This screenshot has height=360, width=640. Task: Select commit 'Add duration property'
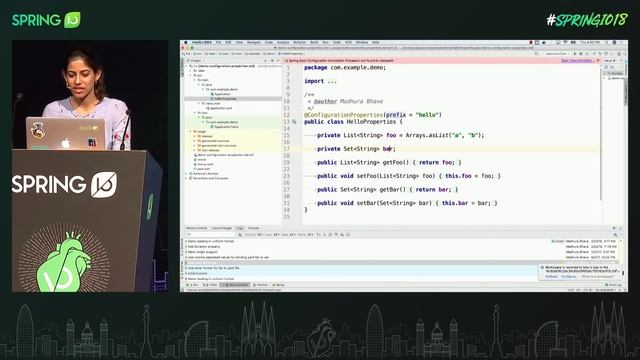pos(203,247)
